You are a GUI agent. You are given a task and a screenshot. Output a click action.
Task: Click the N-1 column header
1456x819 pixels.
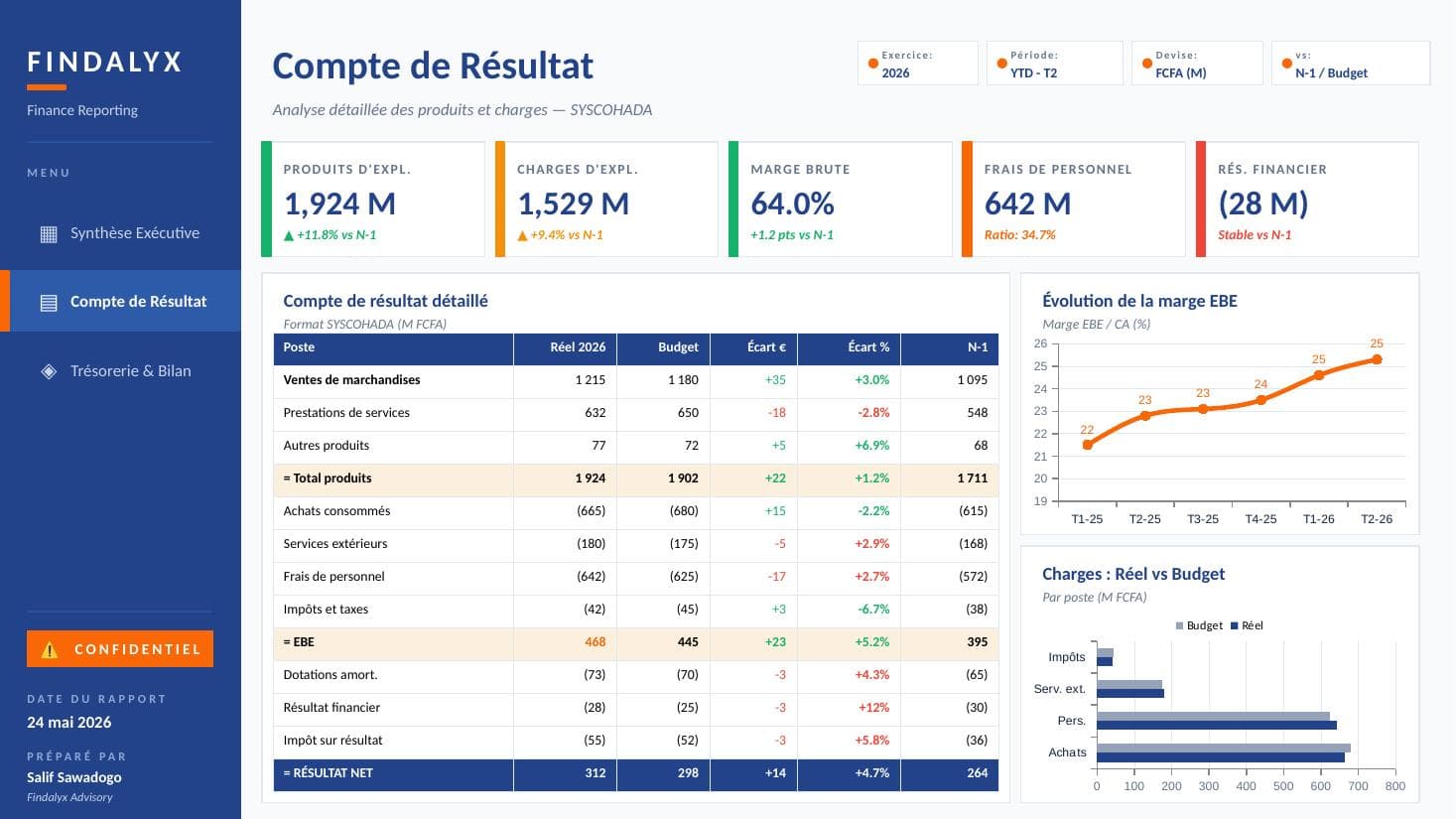949,347
